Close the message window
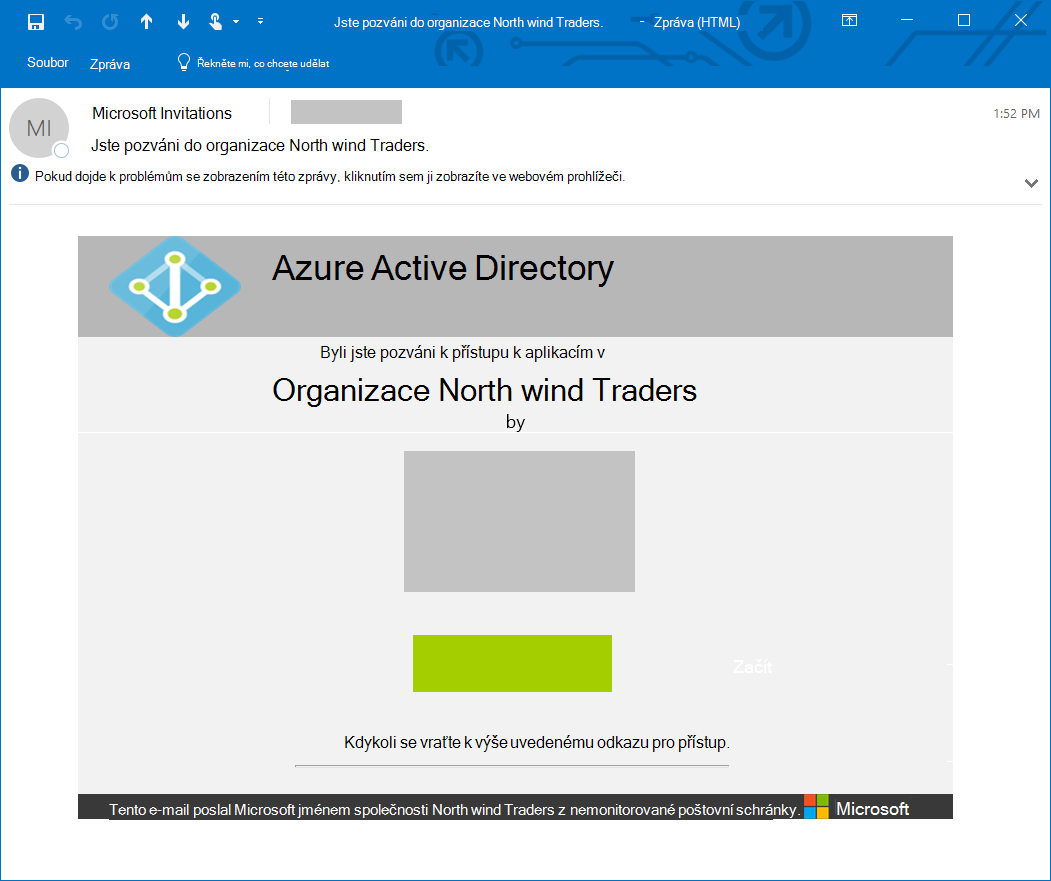The height and width of the screenshot is (881, 1051). (x=1021, y=20)
